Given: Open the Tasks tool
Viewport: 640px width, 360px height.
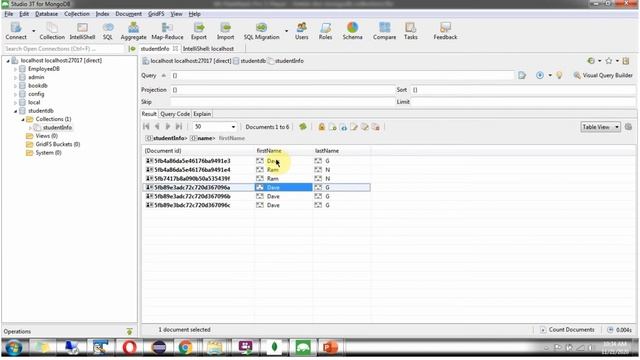Looking at the screenshot, I should [411, 31].
